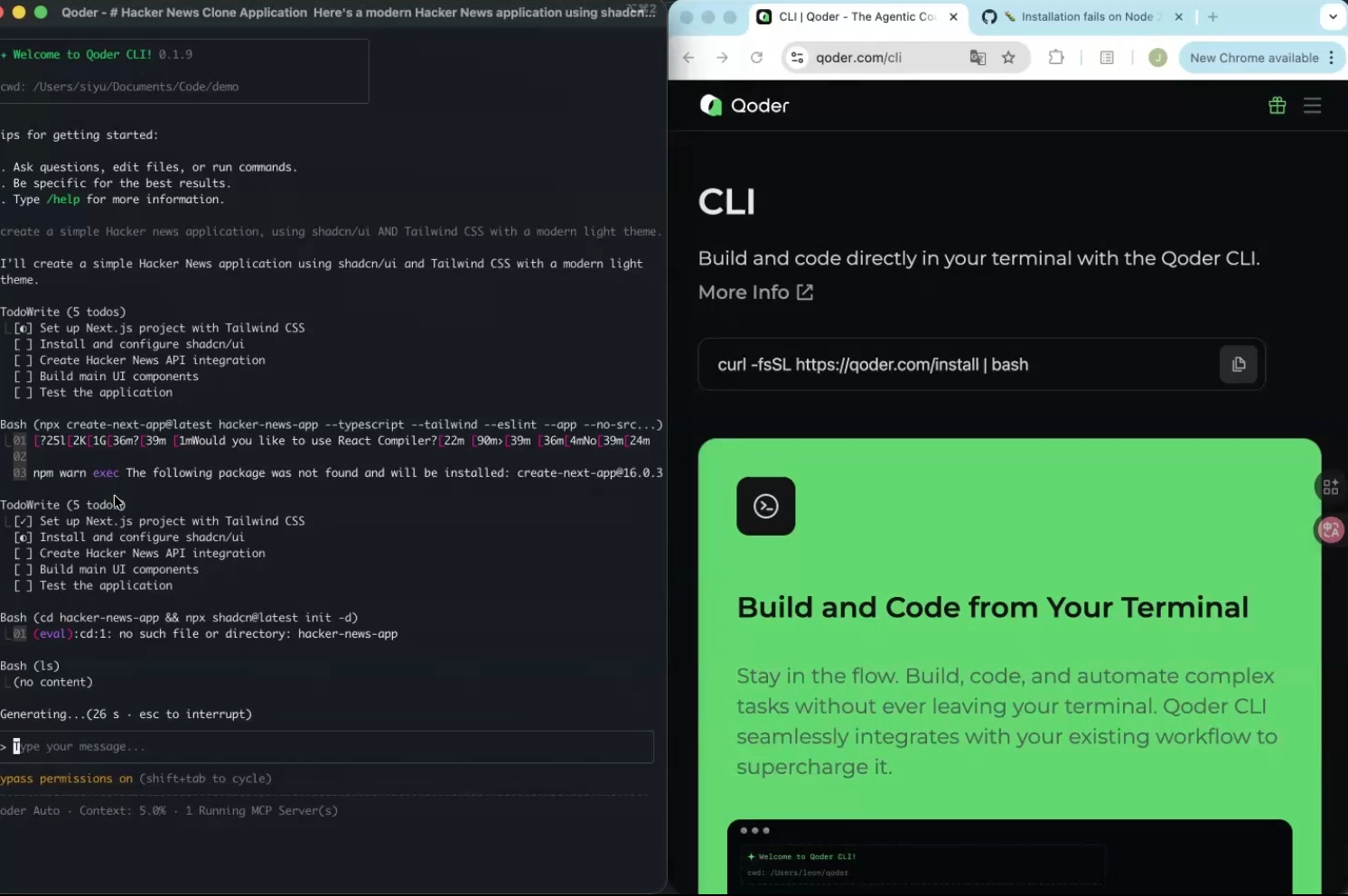The height and width of the screenshot is (896, 1348).
Task: Toggle the bookmark star for qoder.com/cli
Action: [1008, 57]
